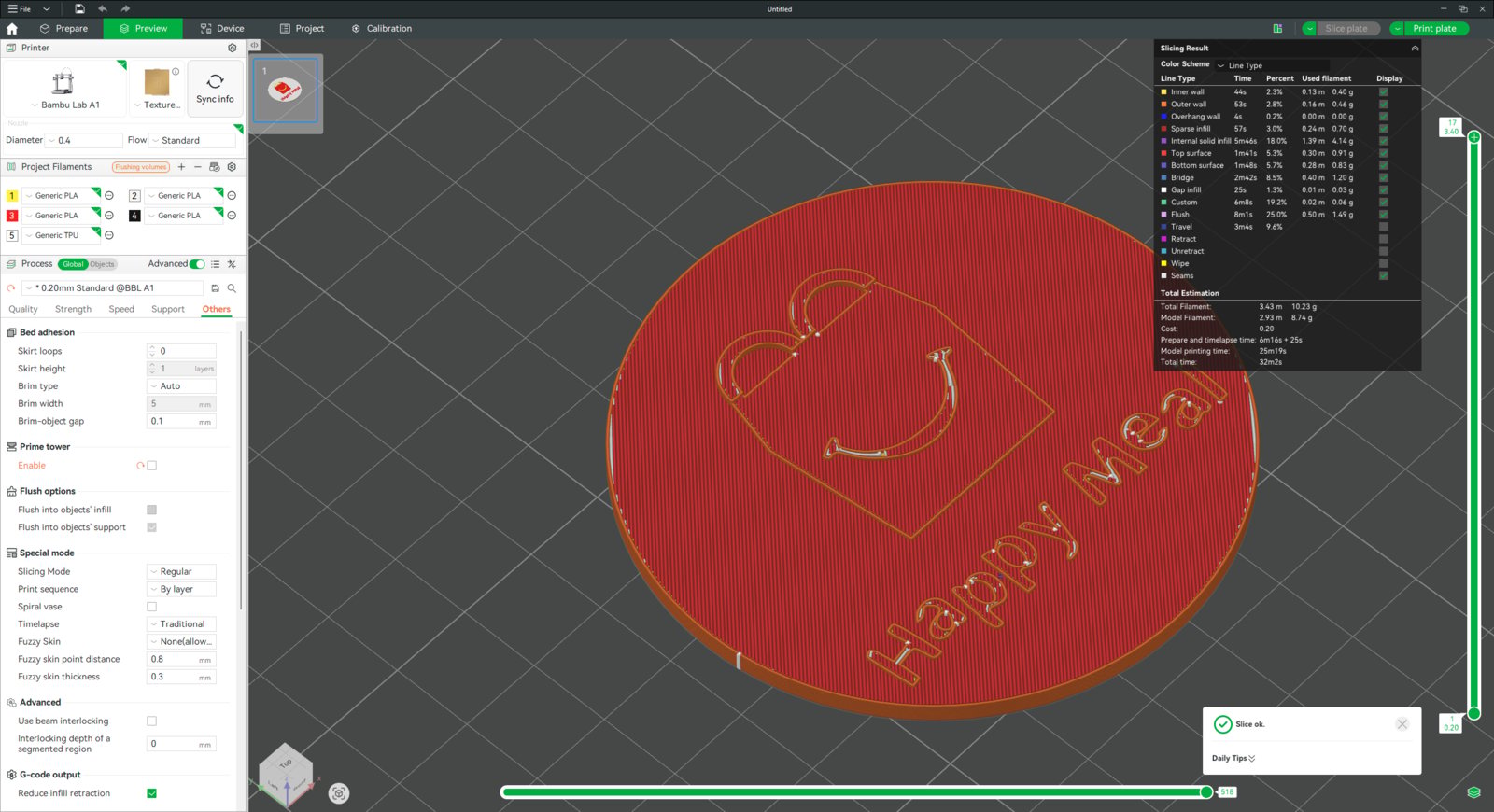The height and width of the screenshot is (812, 1494).
Task: Search process settings with the magnifier icon
Action: pyautogui.click(x=232, y=288)
